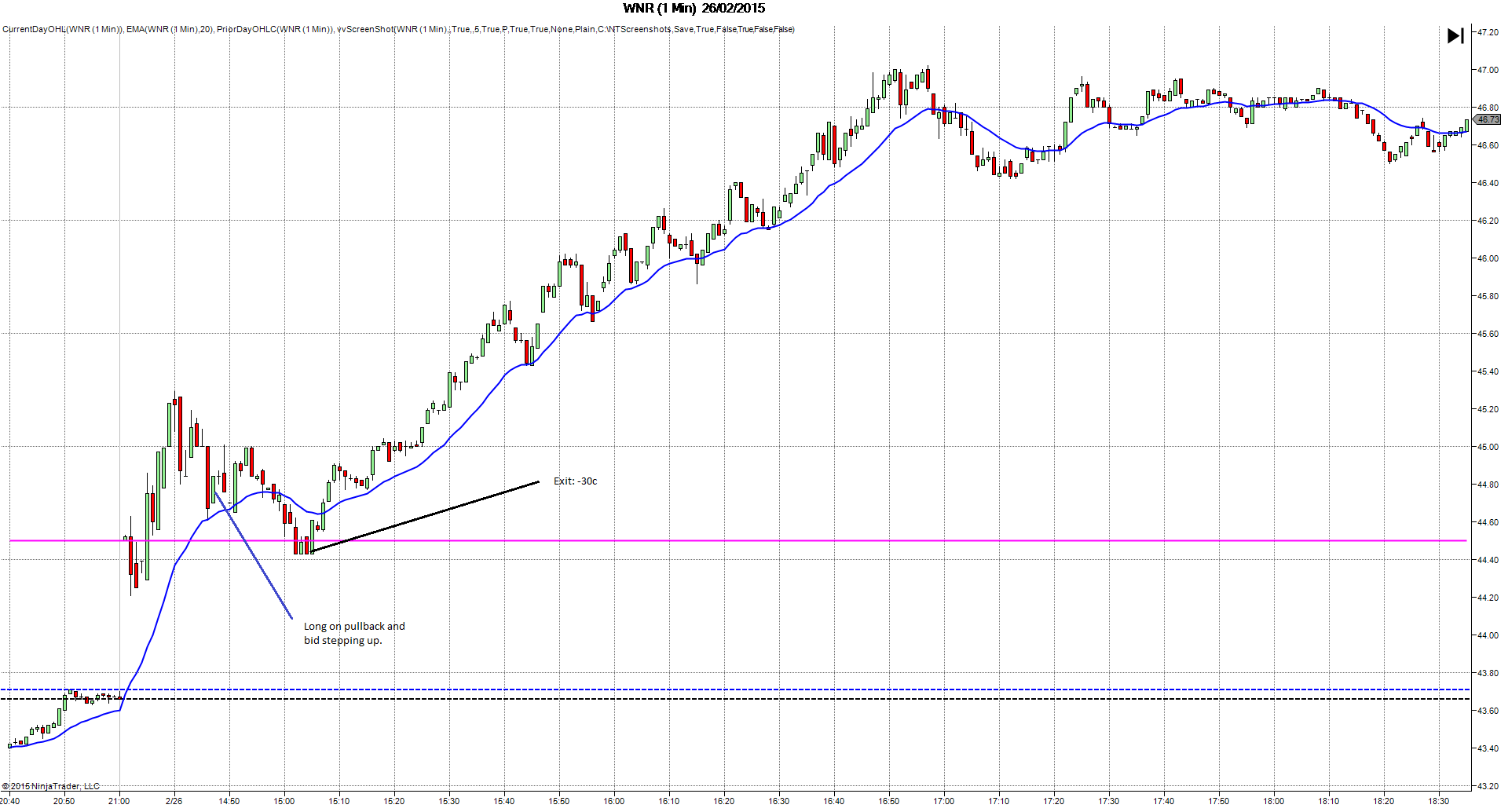Click the 44.00 price axis label

pyautogui.click(x=1488, y=635)
